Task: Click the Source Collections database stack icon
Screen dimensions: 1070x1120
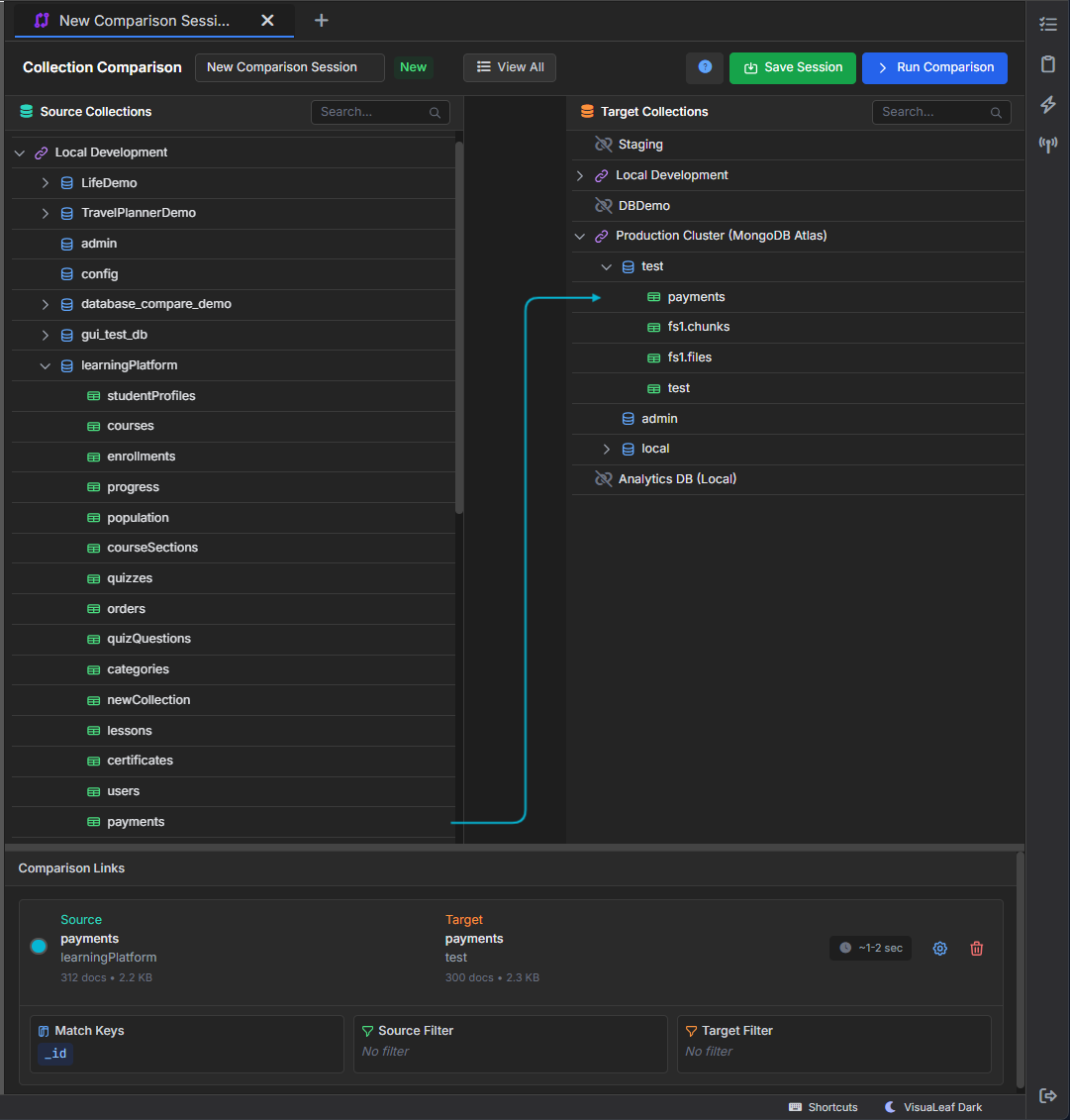Action: [x=27, y=112]
